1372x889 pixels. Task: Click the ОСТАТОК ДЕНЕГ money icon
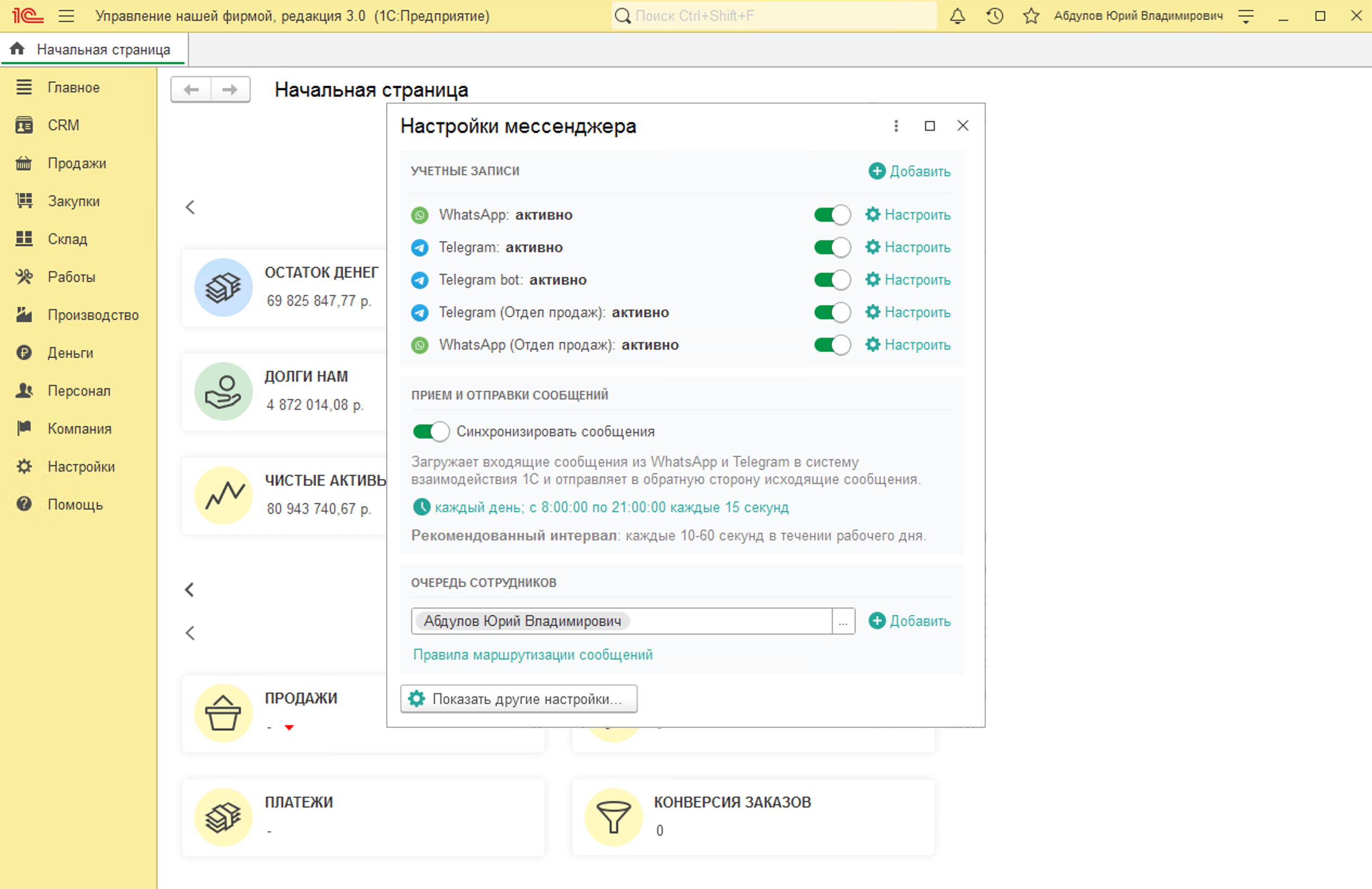(x=223, y=287)
